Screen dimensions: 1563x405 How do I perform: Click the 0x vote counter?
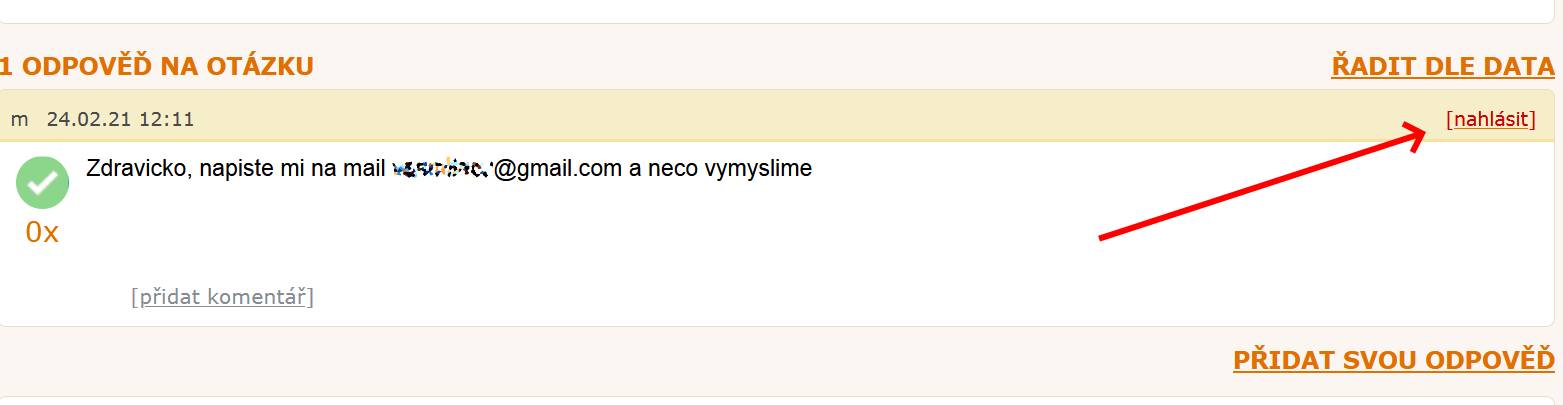tap(42, 232)
